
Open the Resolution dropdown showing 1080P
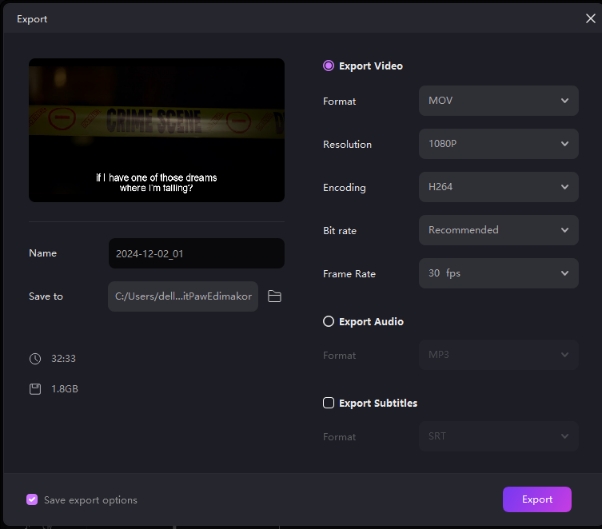tap(498, 144)
